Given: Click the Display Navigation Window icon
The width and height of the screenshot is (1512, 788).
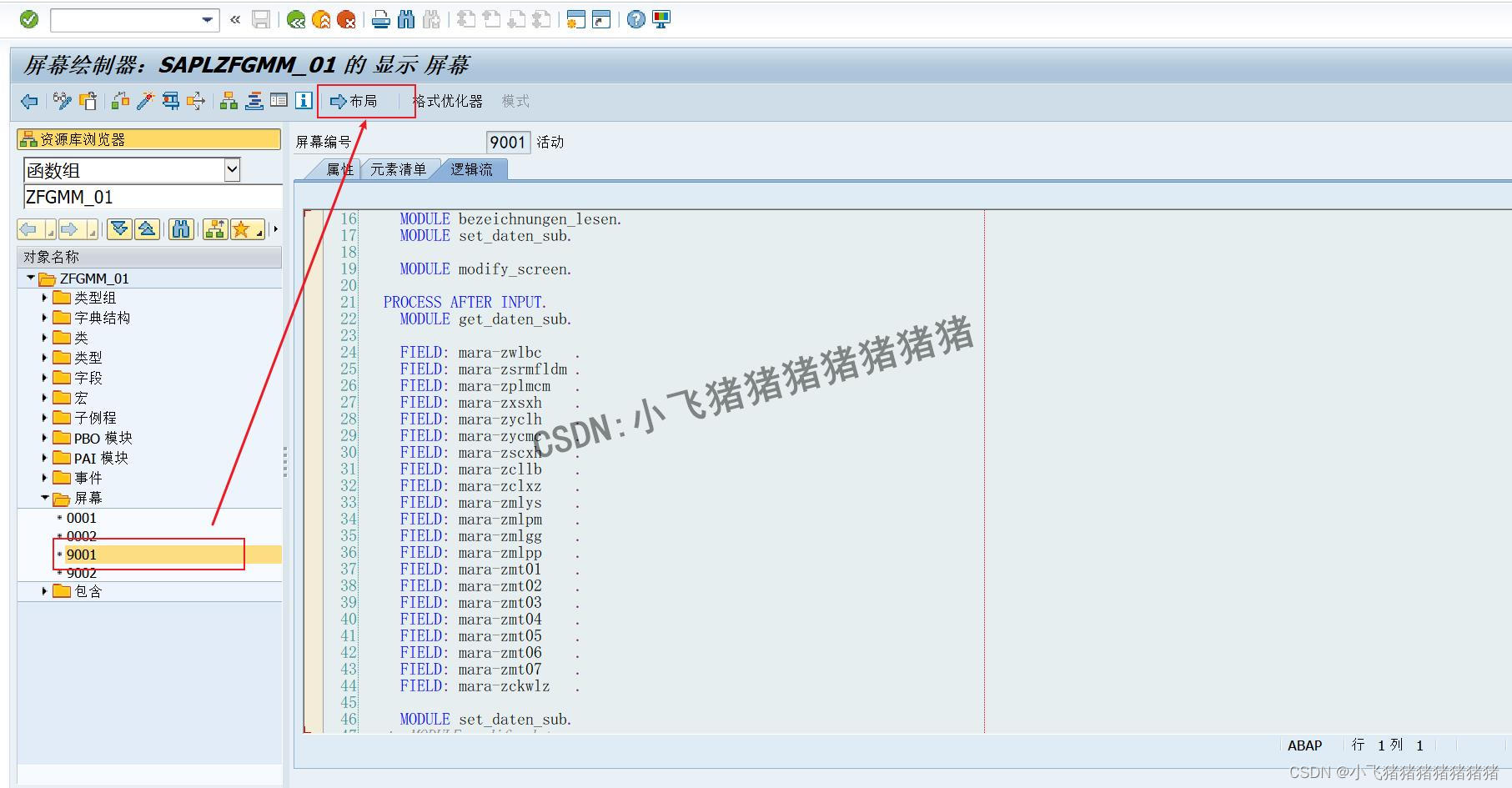Looking at the screenshot, I should [254, 101].
